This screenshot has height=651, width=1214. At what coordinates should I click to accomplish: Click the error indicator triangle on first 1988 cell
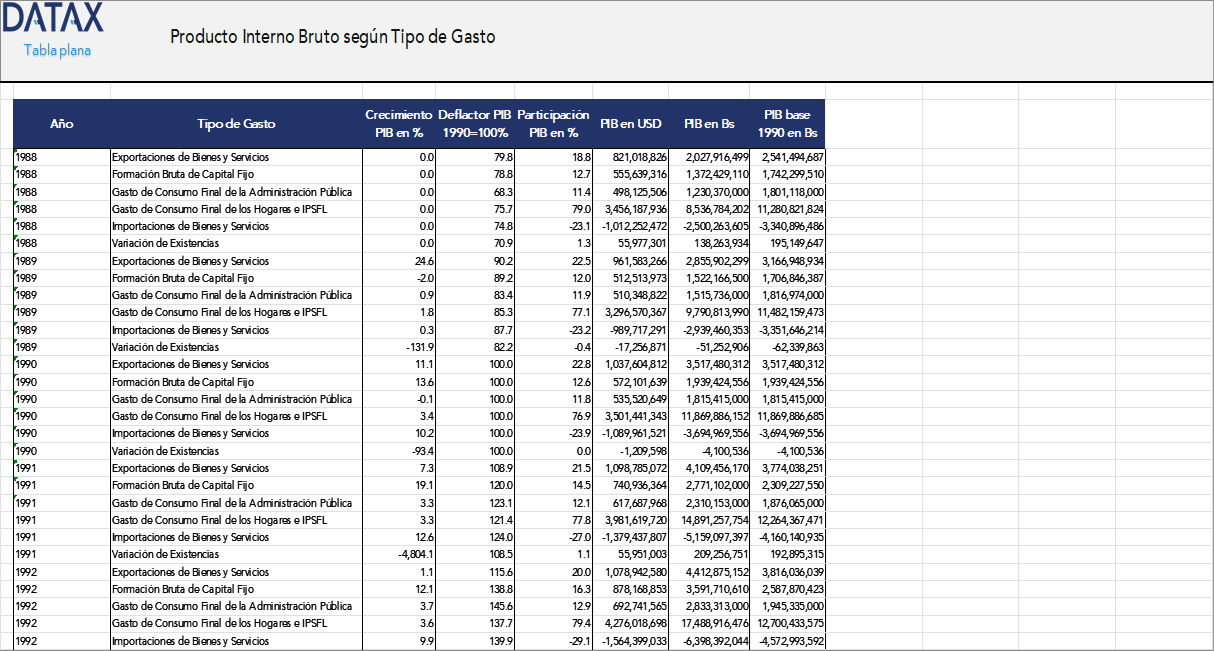tap(16, 152)
